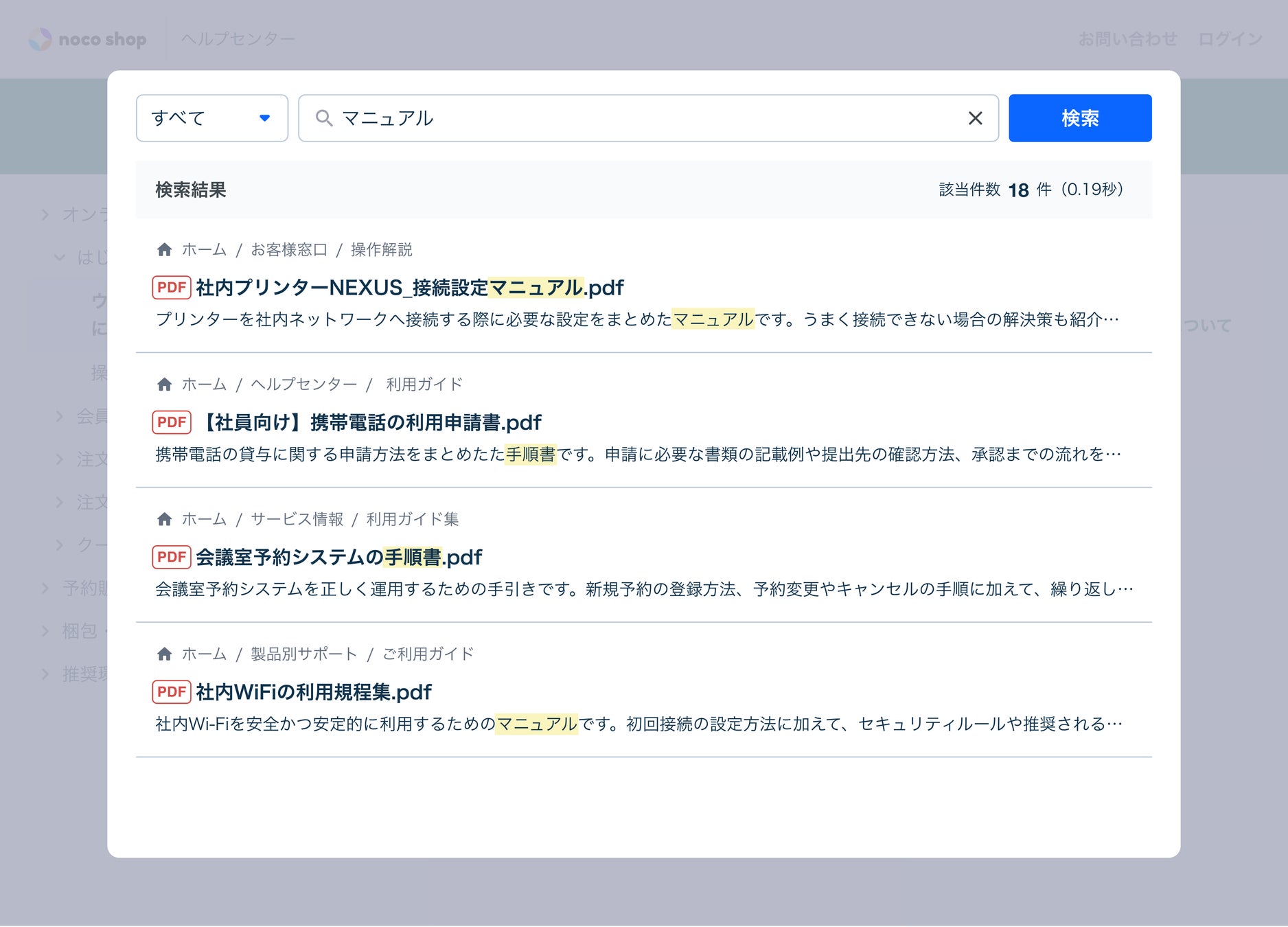Click the clear search X icon

[975, 118]
